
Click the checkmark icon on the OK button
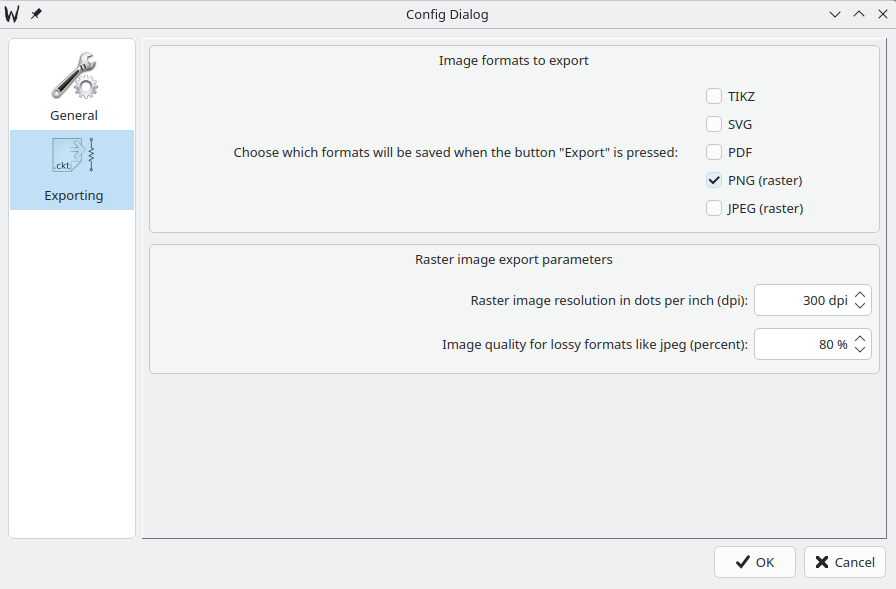742,562
